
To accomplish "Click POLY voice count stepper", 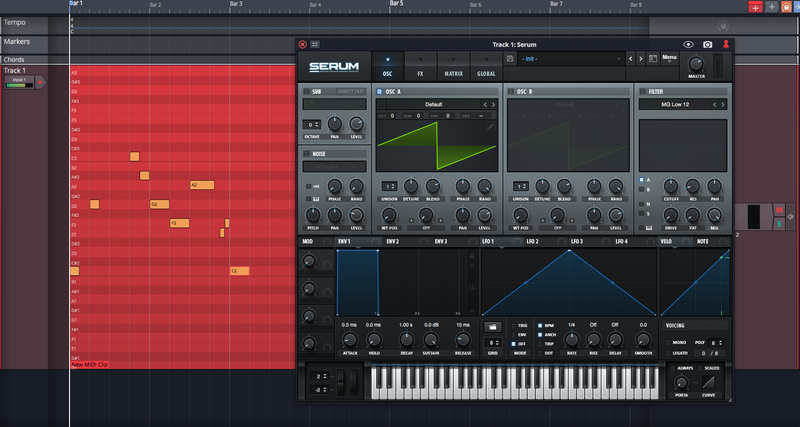I will tap(716, 342).
